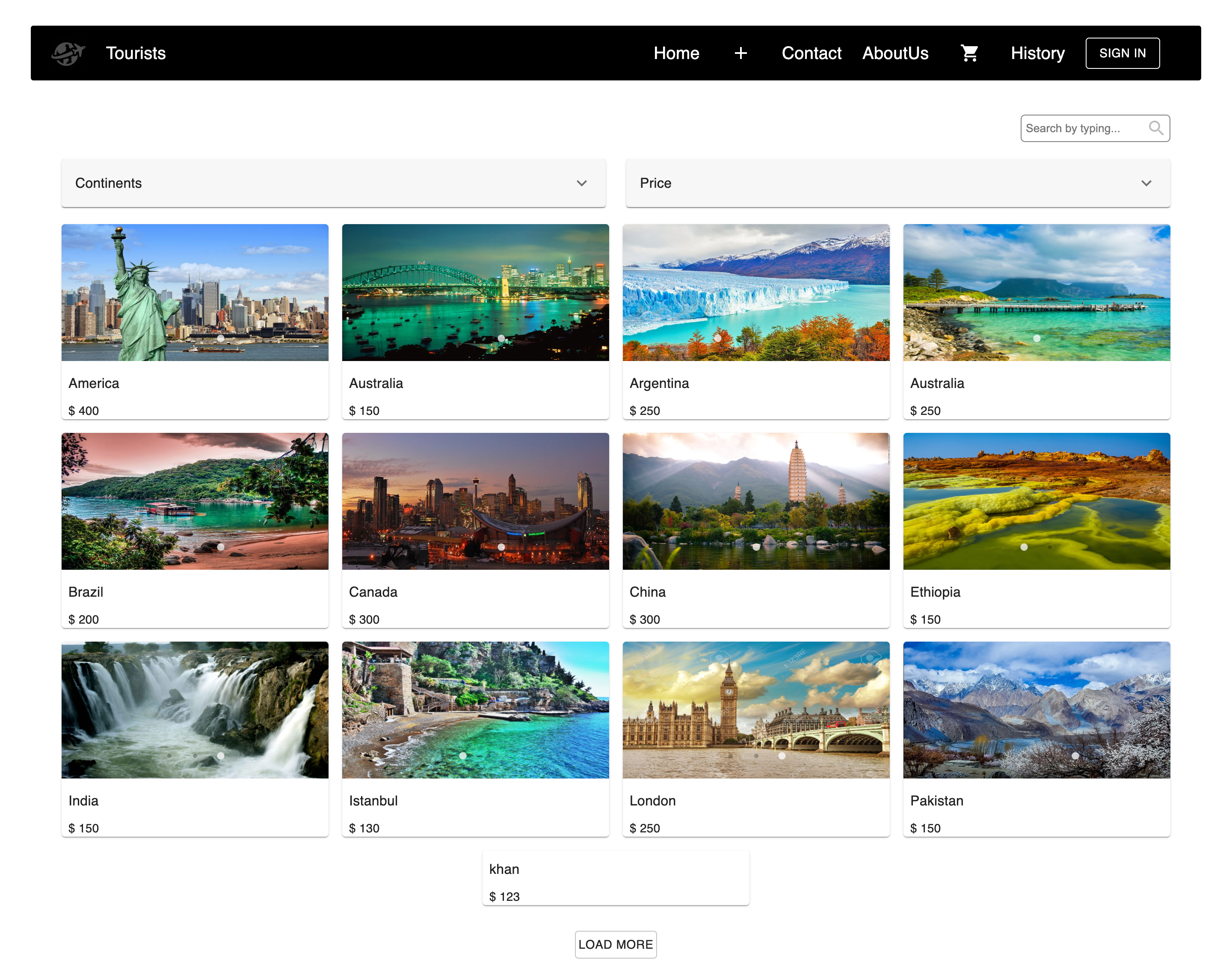1232x959 pixels.
Task: Click the China card title
Action: (x=648, y=592)
